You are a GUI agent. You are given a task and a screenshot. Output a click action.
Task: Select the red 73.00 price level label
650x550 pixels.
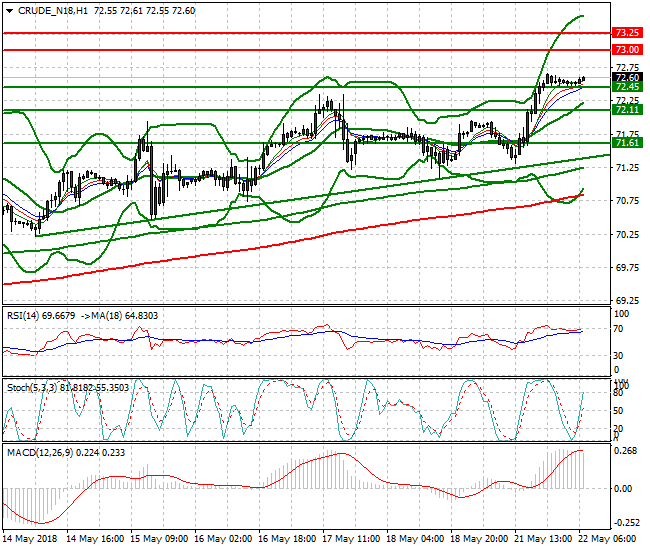627,49
